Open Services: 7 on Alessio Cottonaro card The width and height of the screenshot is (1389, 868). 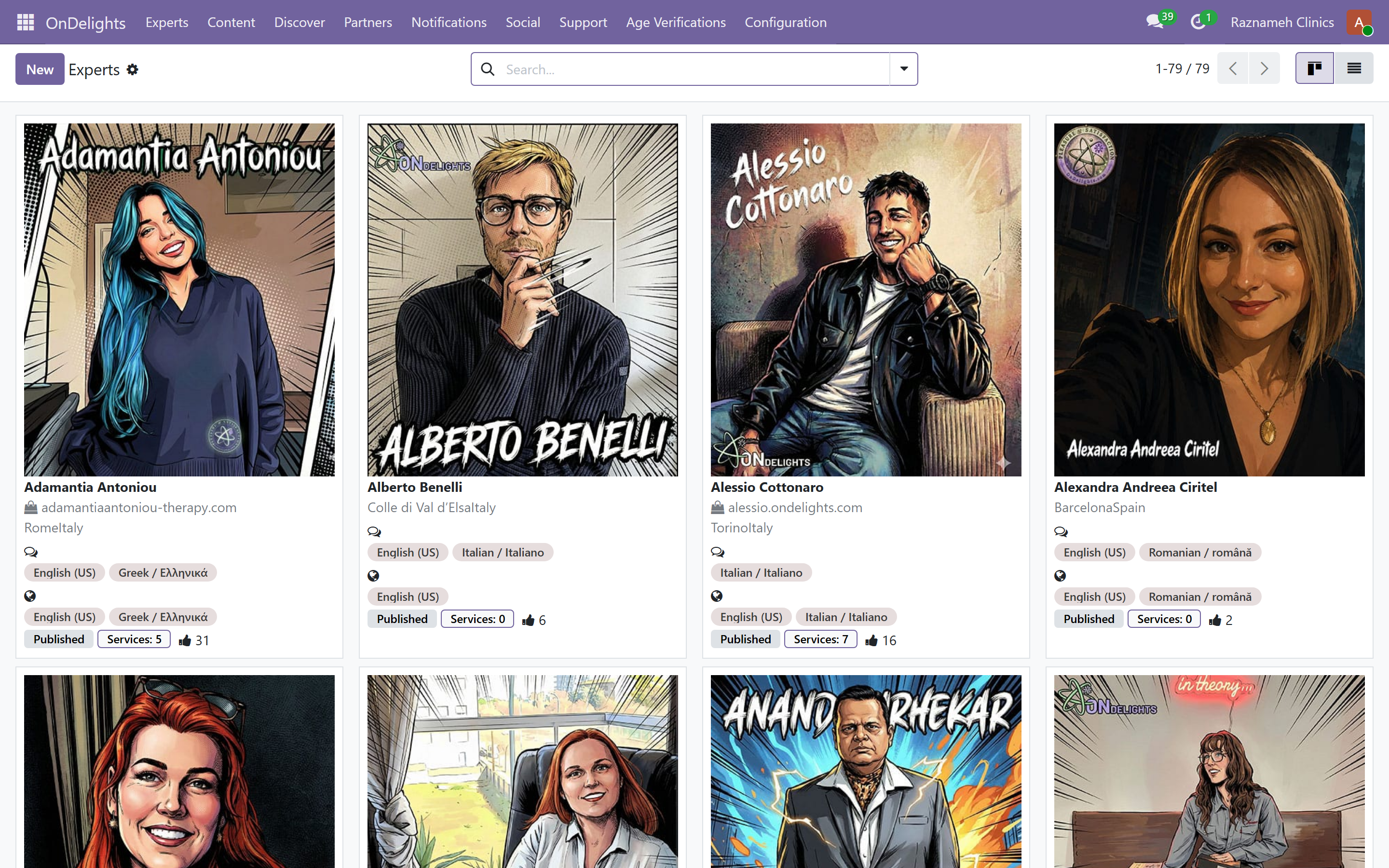tap(821, 639)
